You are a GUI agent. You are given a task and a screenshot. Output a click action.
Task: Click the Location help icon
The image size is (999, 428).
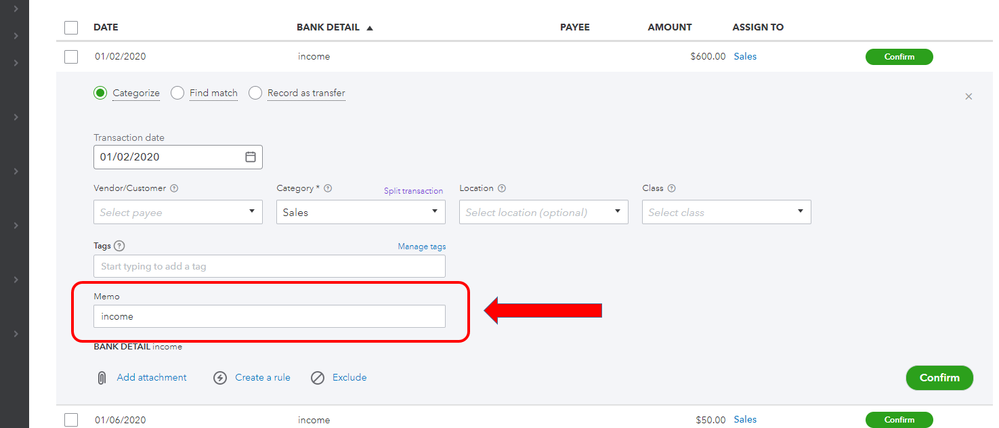(x=501, y=188)
